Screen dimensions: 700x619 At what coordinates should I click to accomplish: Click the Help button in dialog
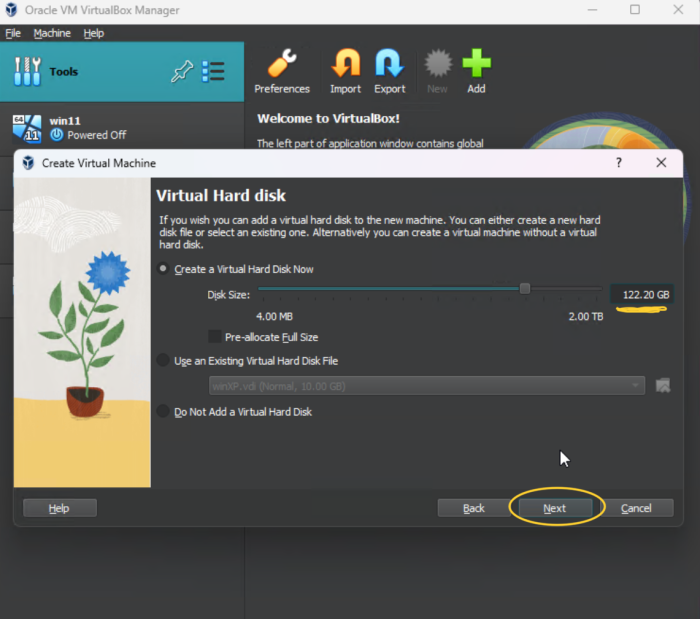point(60,508)
